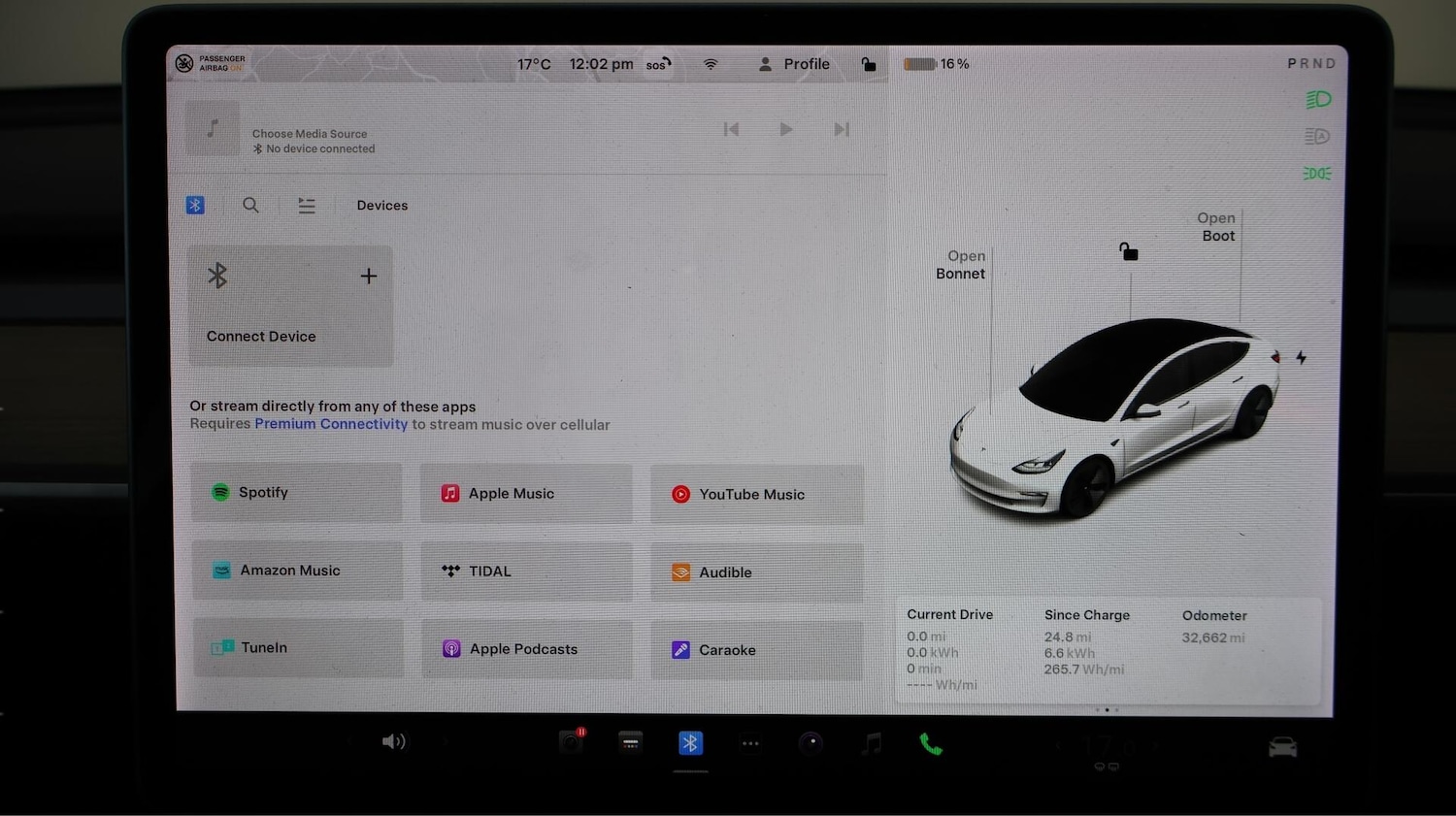Open the backup camera icon

pyautogui.click(x=811, y=742)
